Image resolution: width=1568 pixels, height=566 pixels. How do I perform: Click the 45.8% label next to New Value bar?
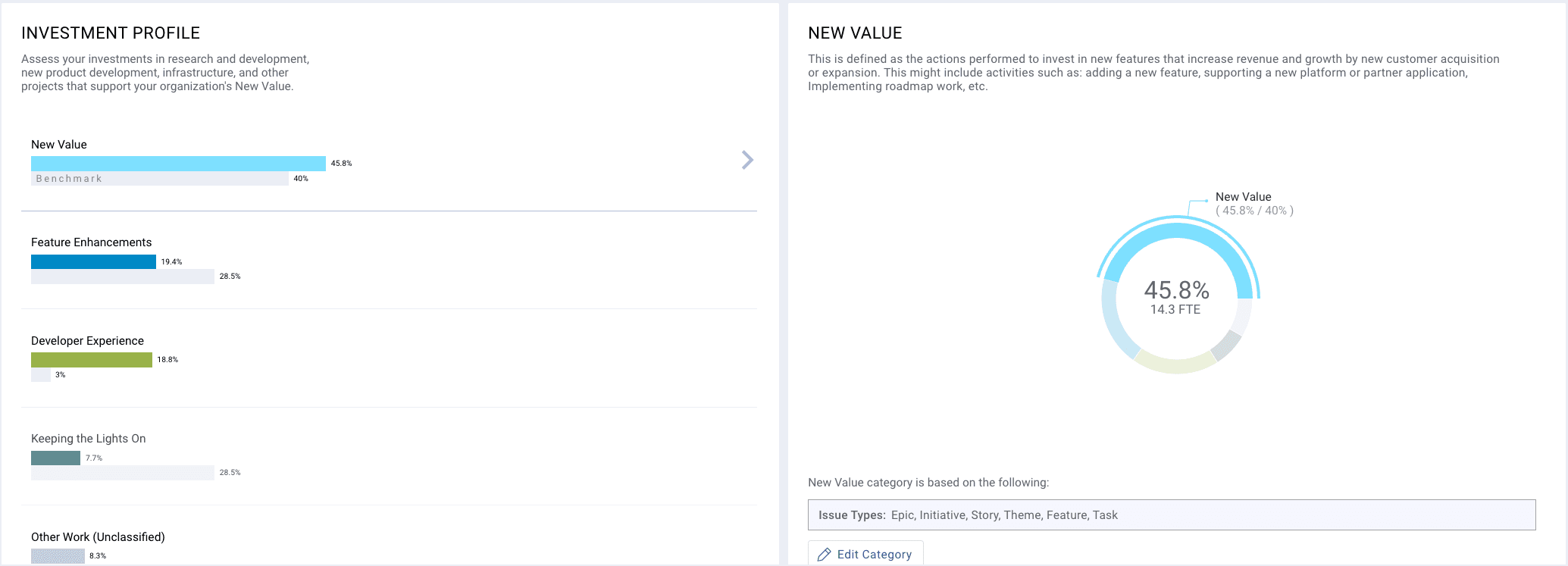point(341,164)
